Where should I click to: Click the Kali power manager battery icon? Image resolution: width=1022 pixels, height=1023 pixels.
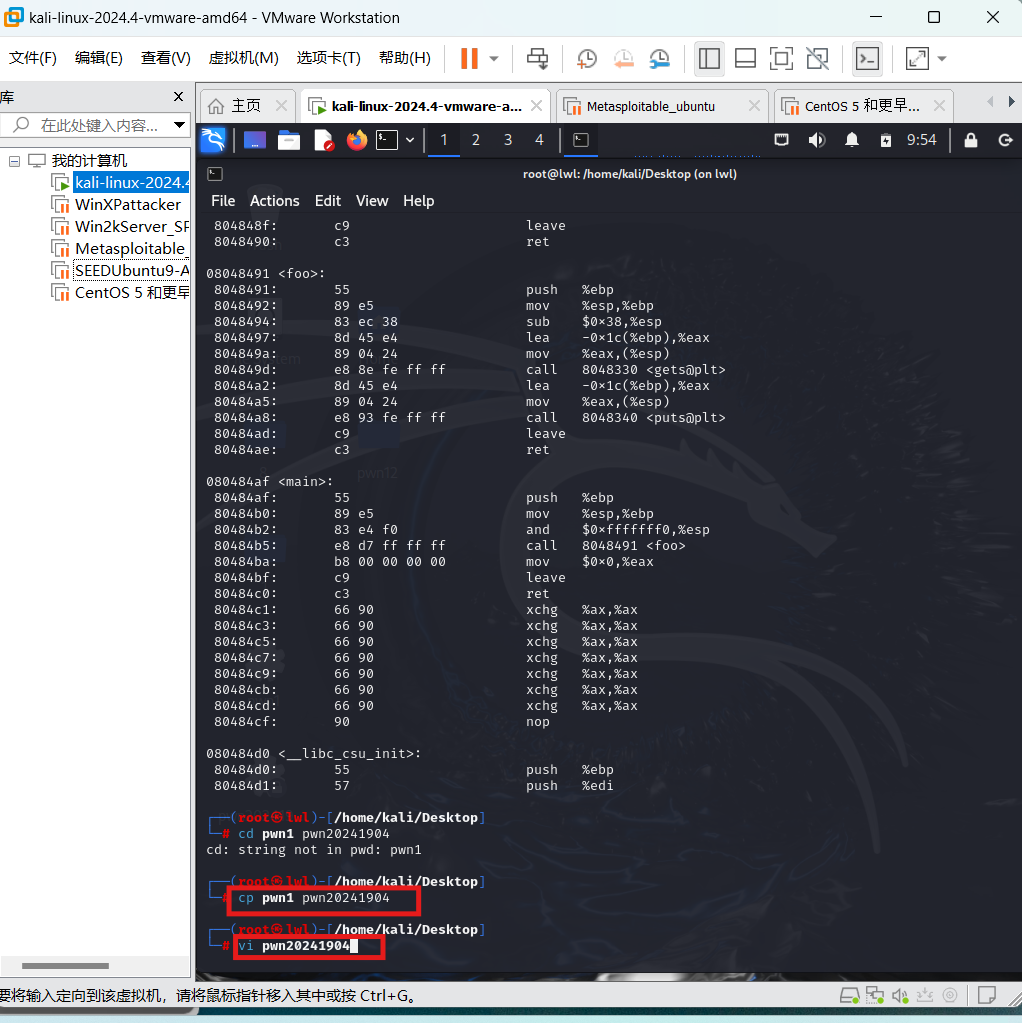point(886,140)
